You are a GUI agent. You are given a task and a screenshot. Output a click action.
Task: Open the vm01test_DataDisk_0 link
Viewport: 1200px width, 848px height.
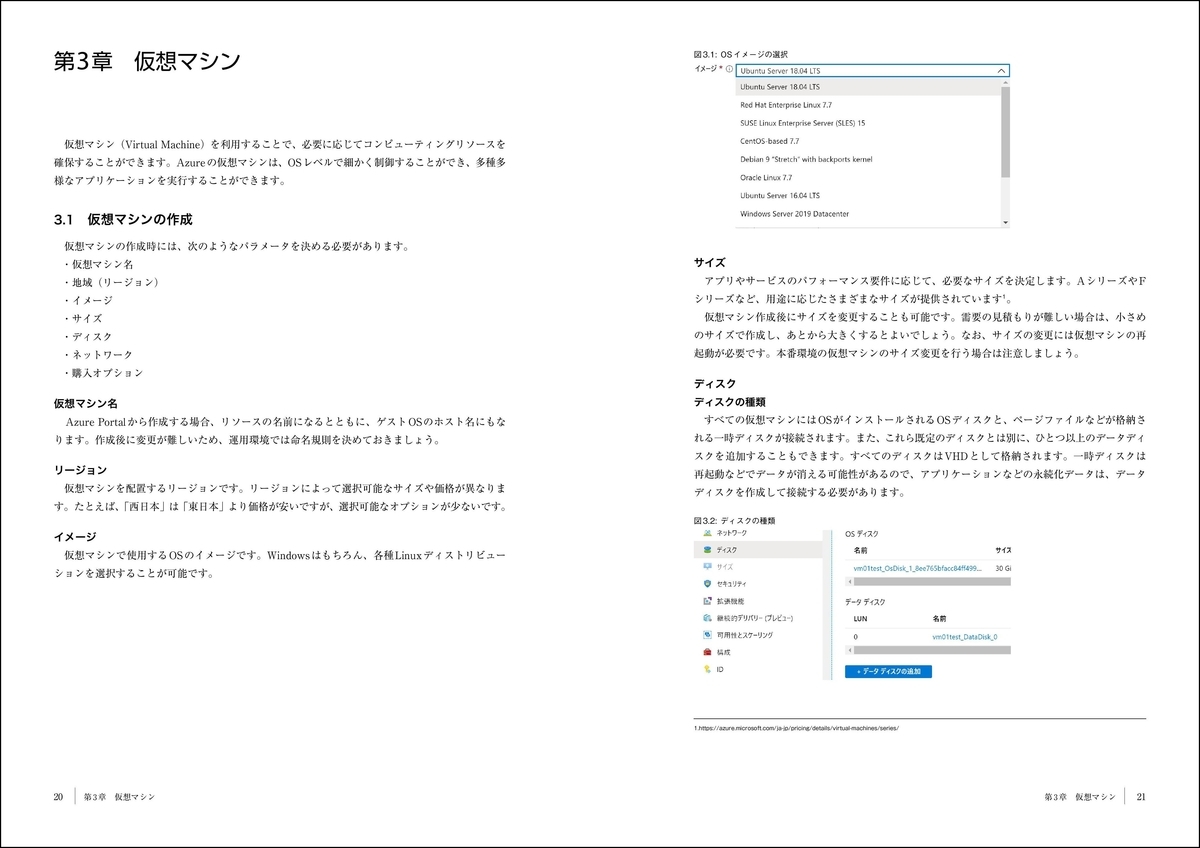[x=964, y=636]
